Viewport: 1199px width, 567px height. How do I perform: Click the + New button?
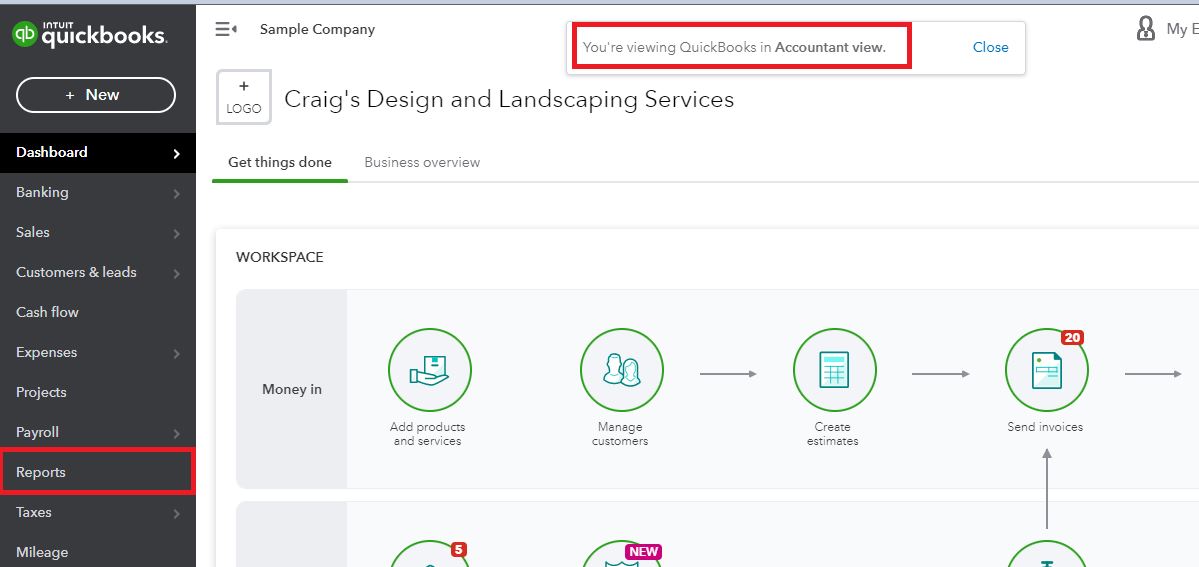click(x=96, y=95)
